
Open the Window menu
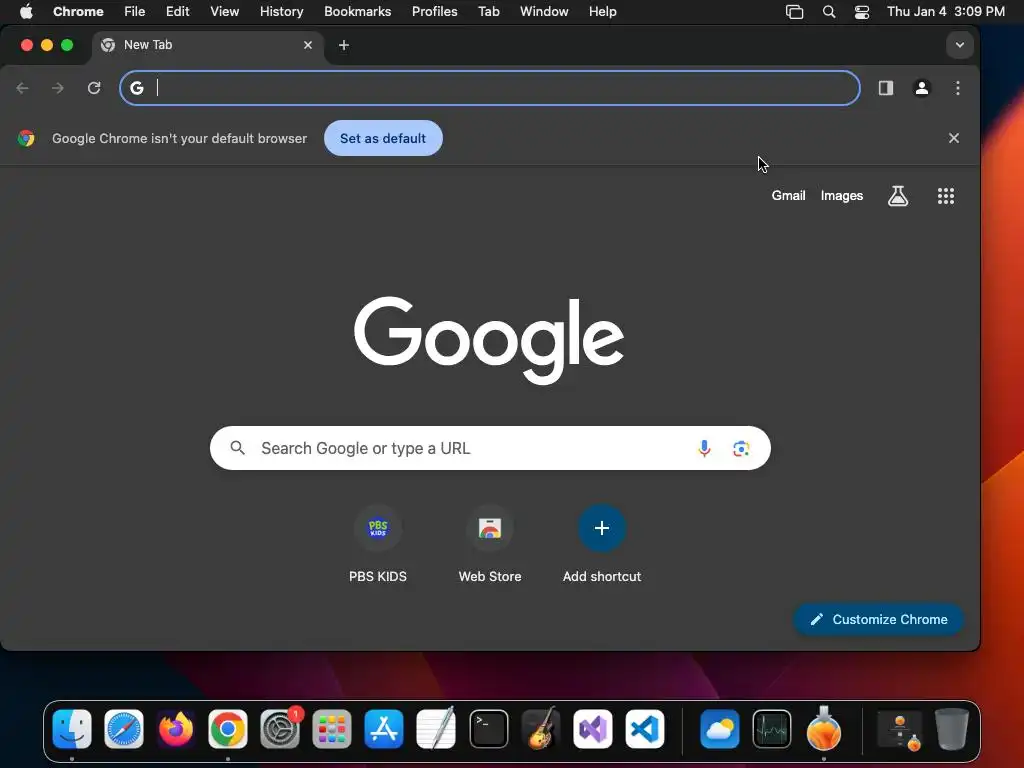coord(544,11)
